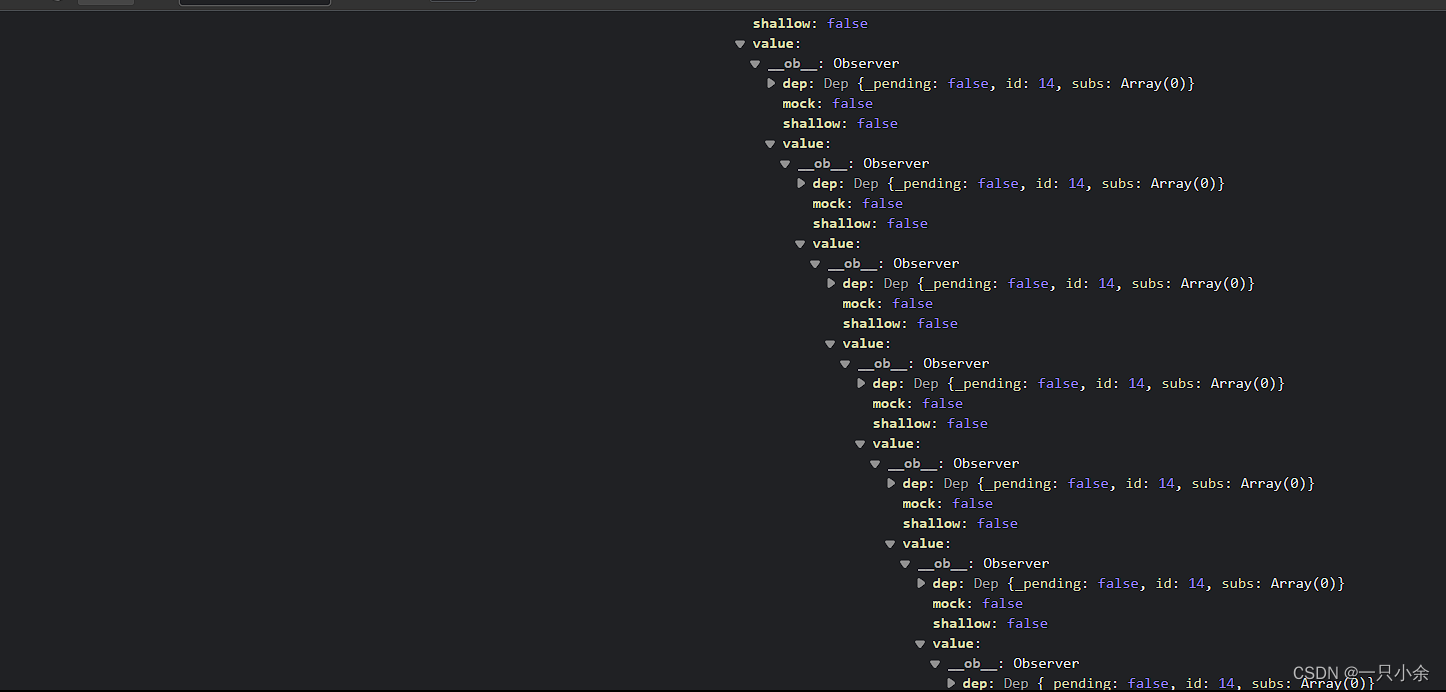The height and width of the screenshot is (692, 1446).
Task: Select 'shallow: false' under the third-level Observer
Action: [900, 323]
